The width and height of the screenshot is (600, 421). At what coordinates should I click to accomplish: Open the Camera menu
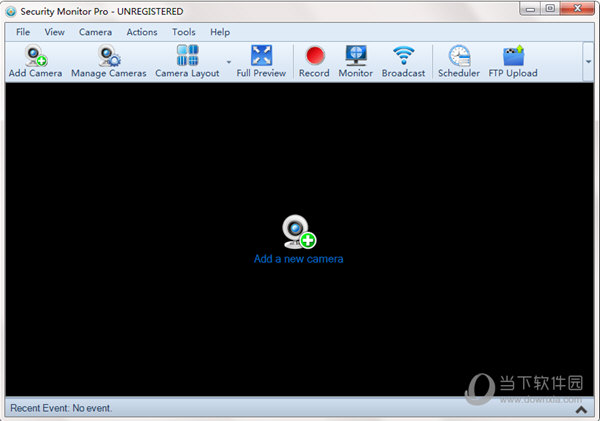tap(95, 32)
